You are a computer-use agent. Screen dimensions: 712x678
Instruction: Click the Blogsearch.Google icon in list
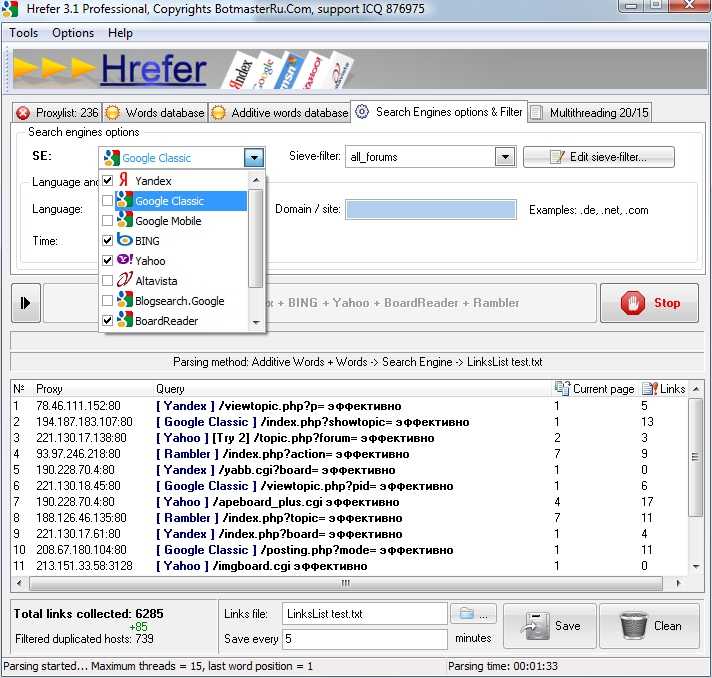tap(124, 300)
